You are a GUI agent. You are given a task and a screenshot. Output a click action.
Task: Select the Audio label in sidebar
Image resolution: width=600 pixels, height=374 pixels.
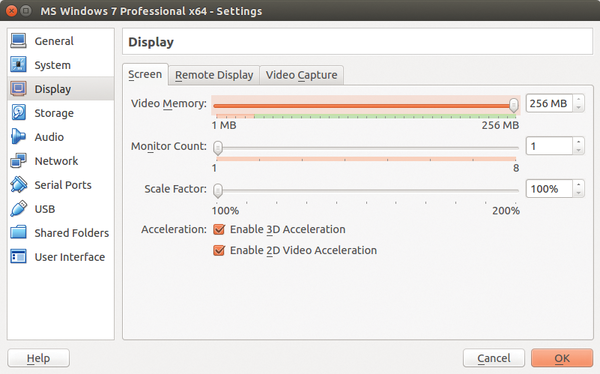pos(49,137)
